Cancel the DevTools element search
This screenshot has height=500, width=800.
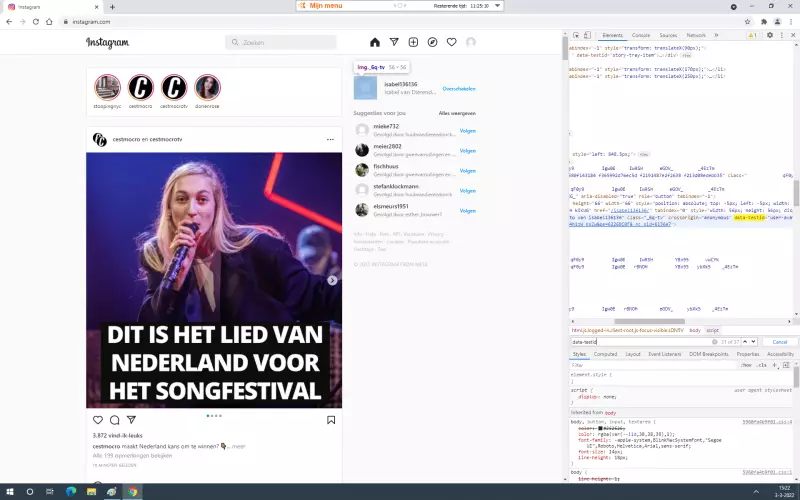click(x=780, y=342)
